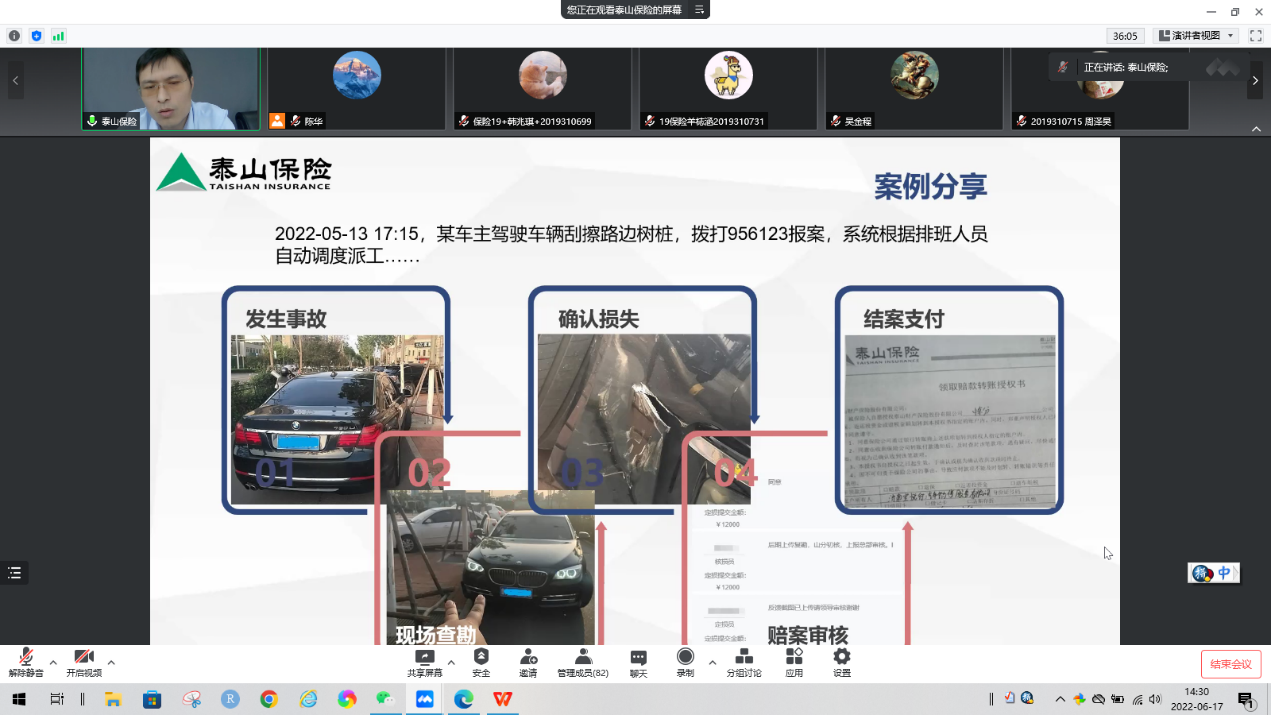This screenshot has height=715, width=1271.
Task: Open meeting 设置 settings gear
Action: [842, 662]
